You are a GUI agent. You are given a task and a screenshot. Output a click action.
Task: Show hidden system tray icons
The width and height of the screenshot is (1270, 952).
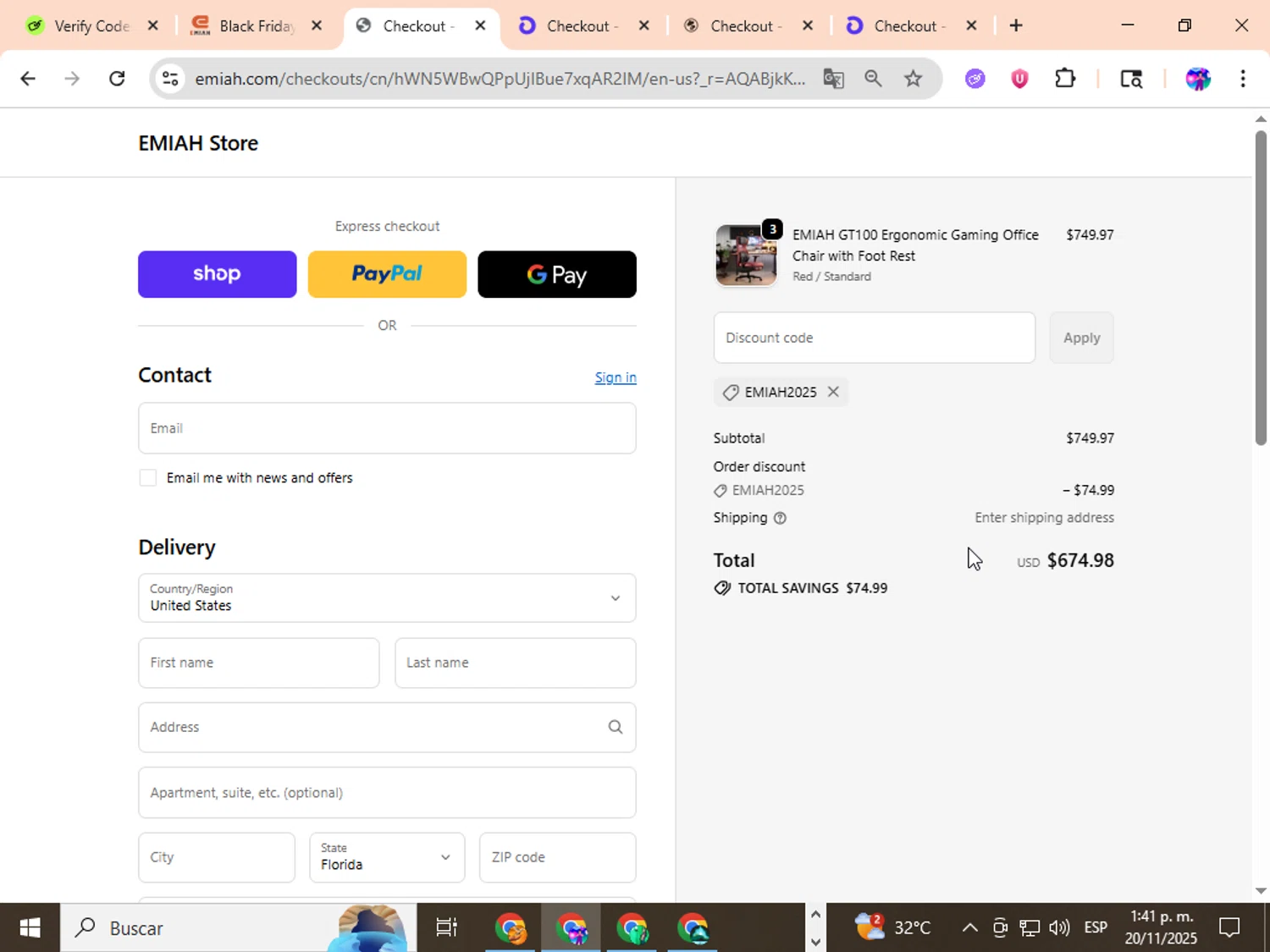pos(970,928)
